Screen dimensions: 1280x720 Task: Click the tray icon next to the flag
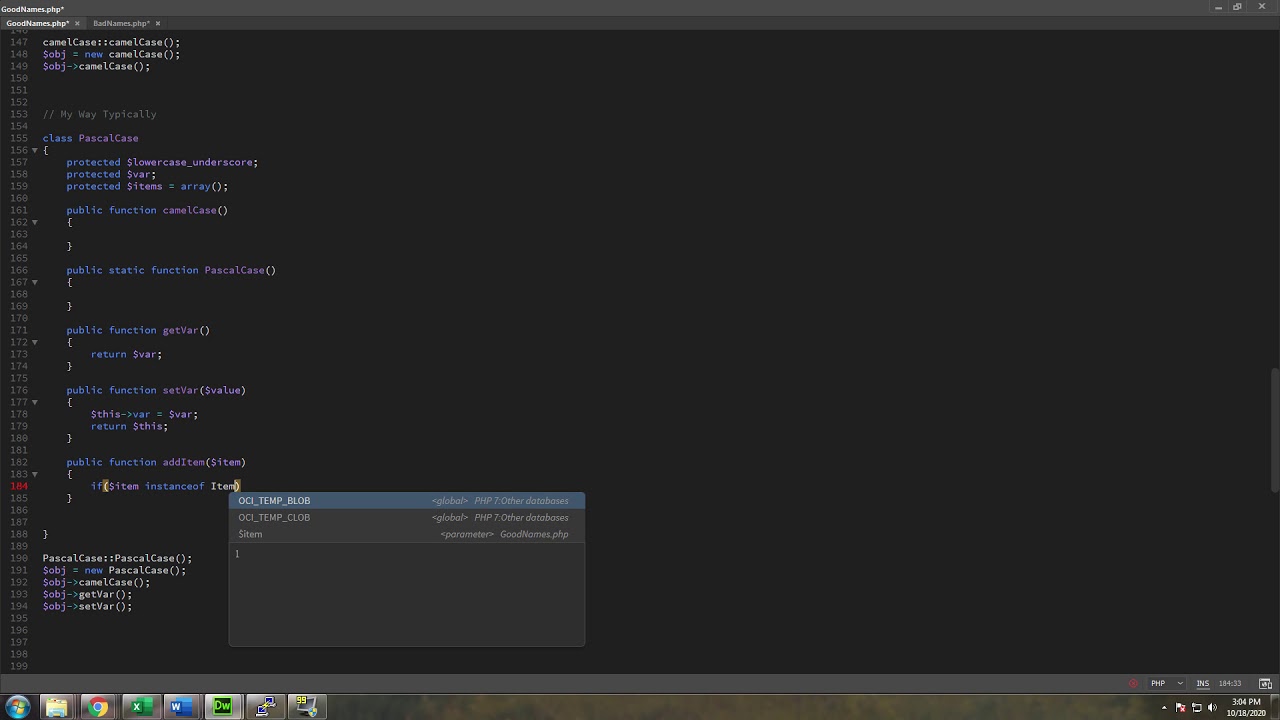pyautogui.click(x=1197, y=708)
